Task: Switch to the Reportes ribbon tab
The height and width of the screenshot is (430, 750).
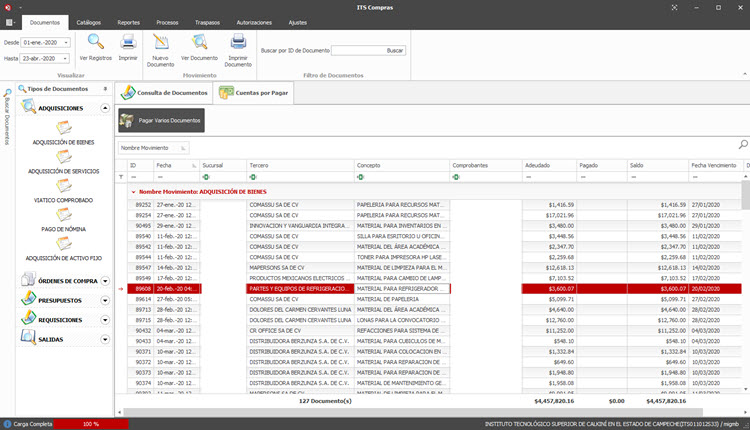Action: pos(128,21)
